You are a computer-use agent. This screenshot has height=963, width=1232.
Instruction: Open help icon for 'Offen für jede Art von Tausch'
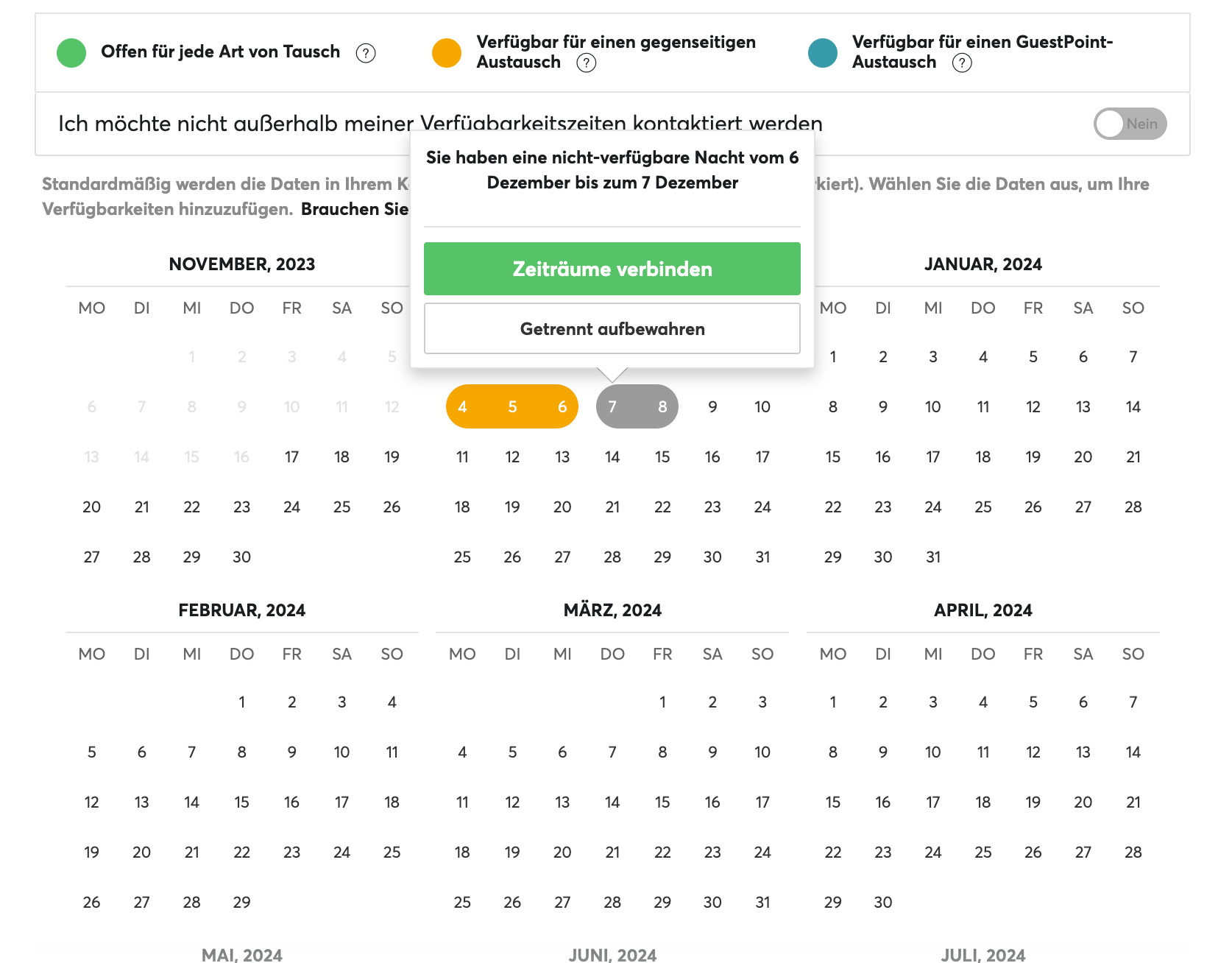[366, 53]
